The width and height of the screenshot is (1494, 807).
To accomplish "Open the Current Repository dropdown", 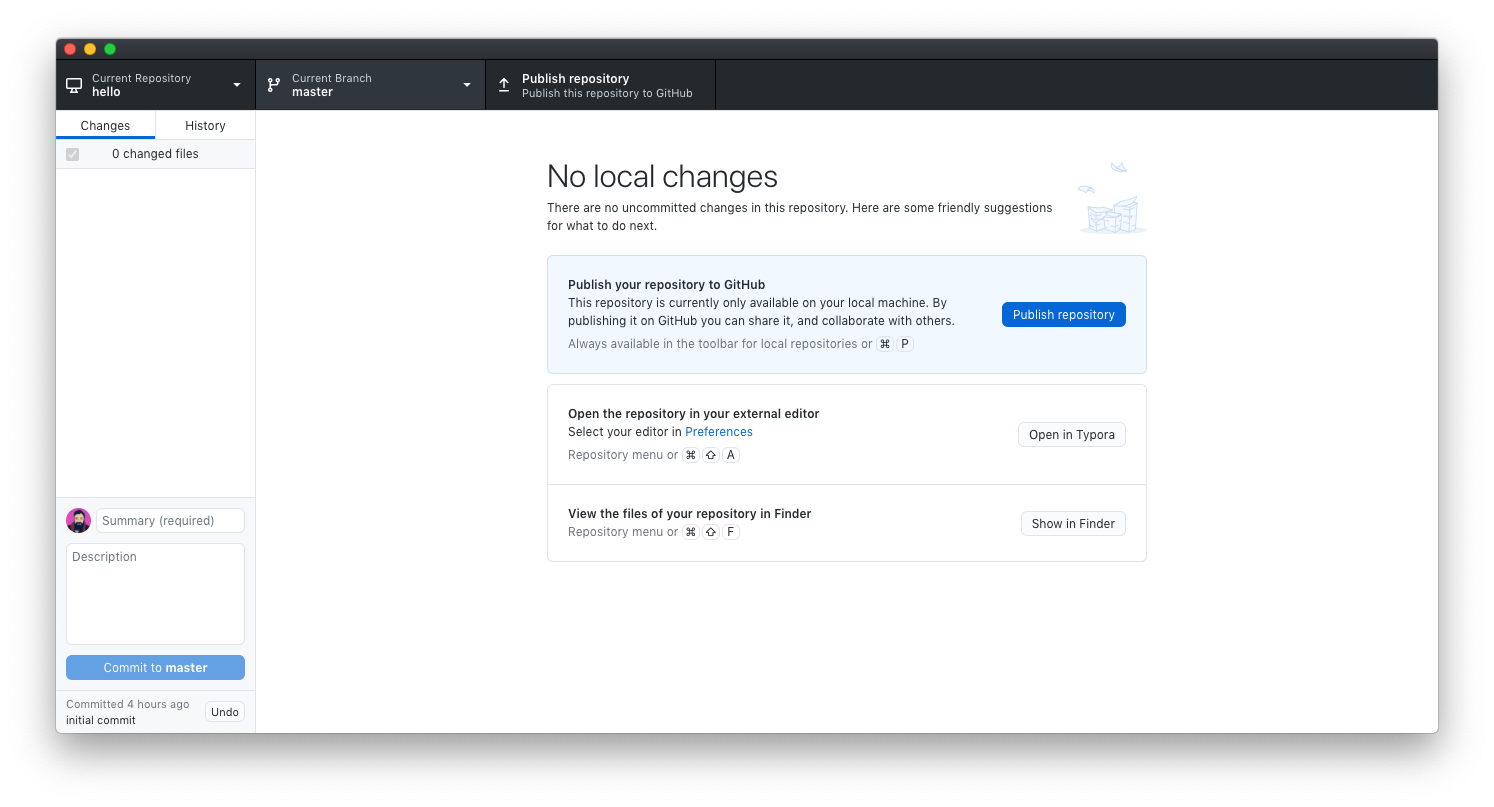I will coord(155,84).
